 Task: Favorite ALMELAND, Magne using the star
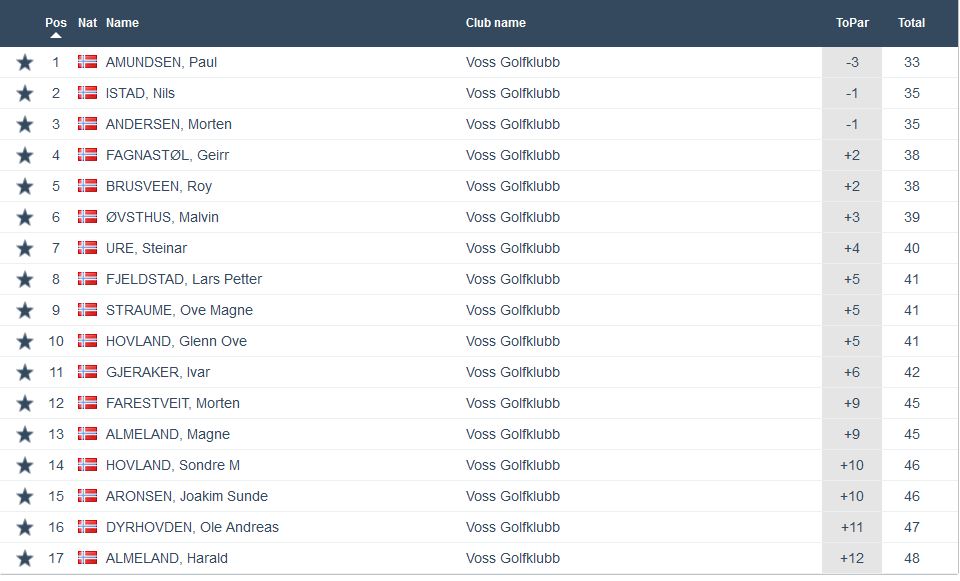[x=25, y=435]
